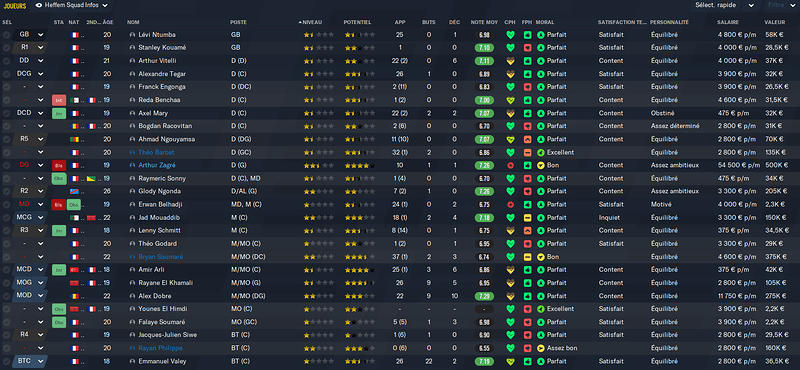
Task: Click the Obs badge for Younes El Himdi
Action: (x=59, y=309)
